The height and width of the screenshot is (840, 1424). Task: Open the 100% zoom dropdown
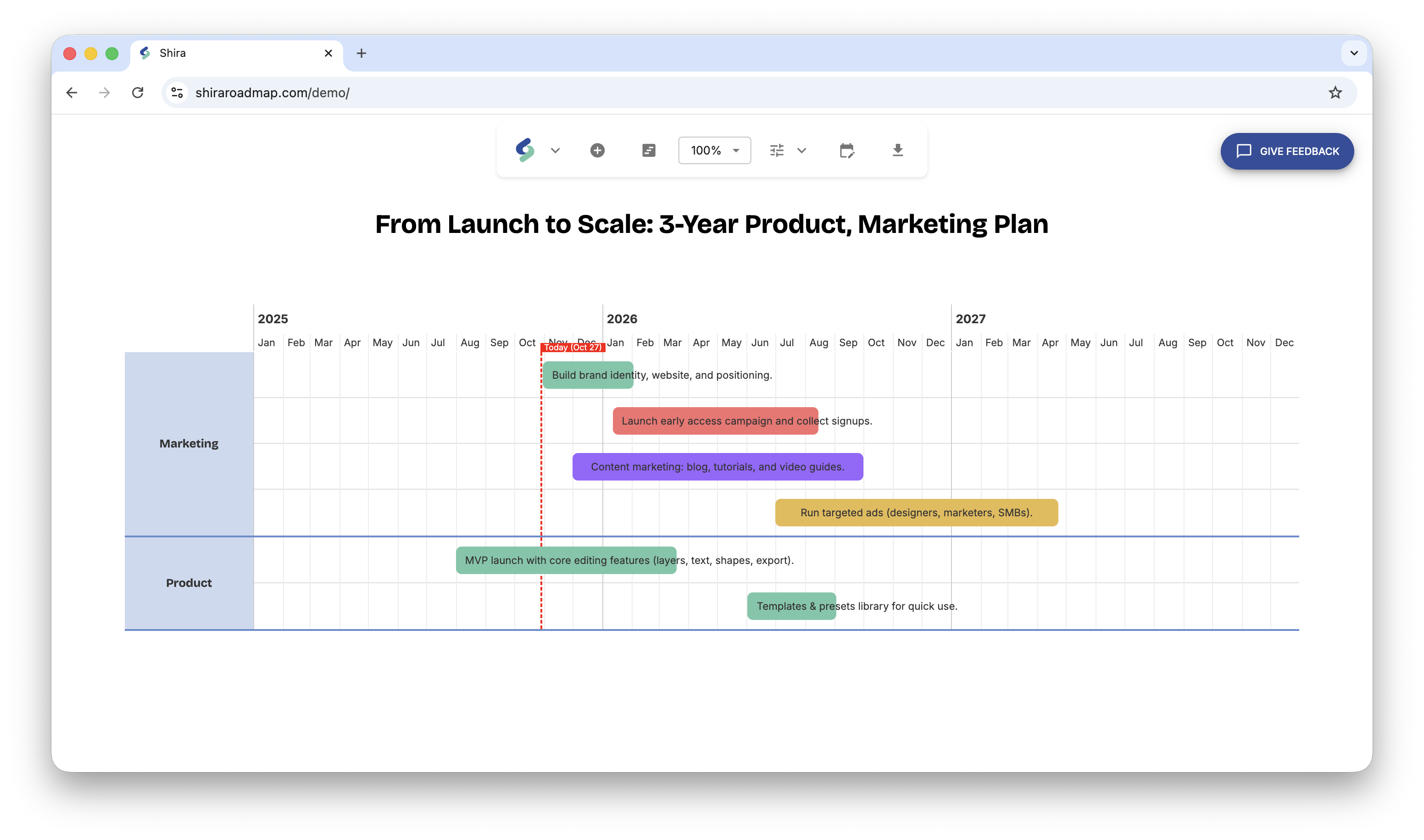pyautogui.click(x=715, y=150)
